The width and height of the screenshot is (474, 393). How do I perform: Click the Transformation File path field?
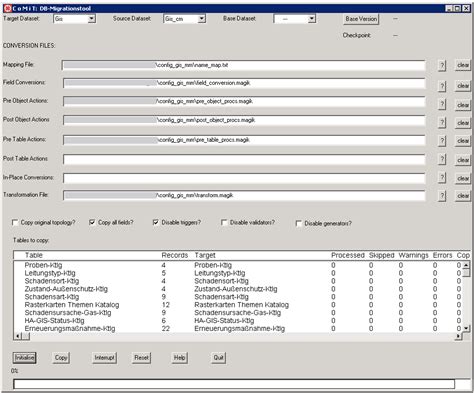244,195
